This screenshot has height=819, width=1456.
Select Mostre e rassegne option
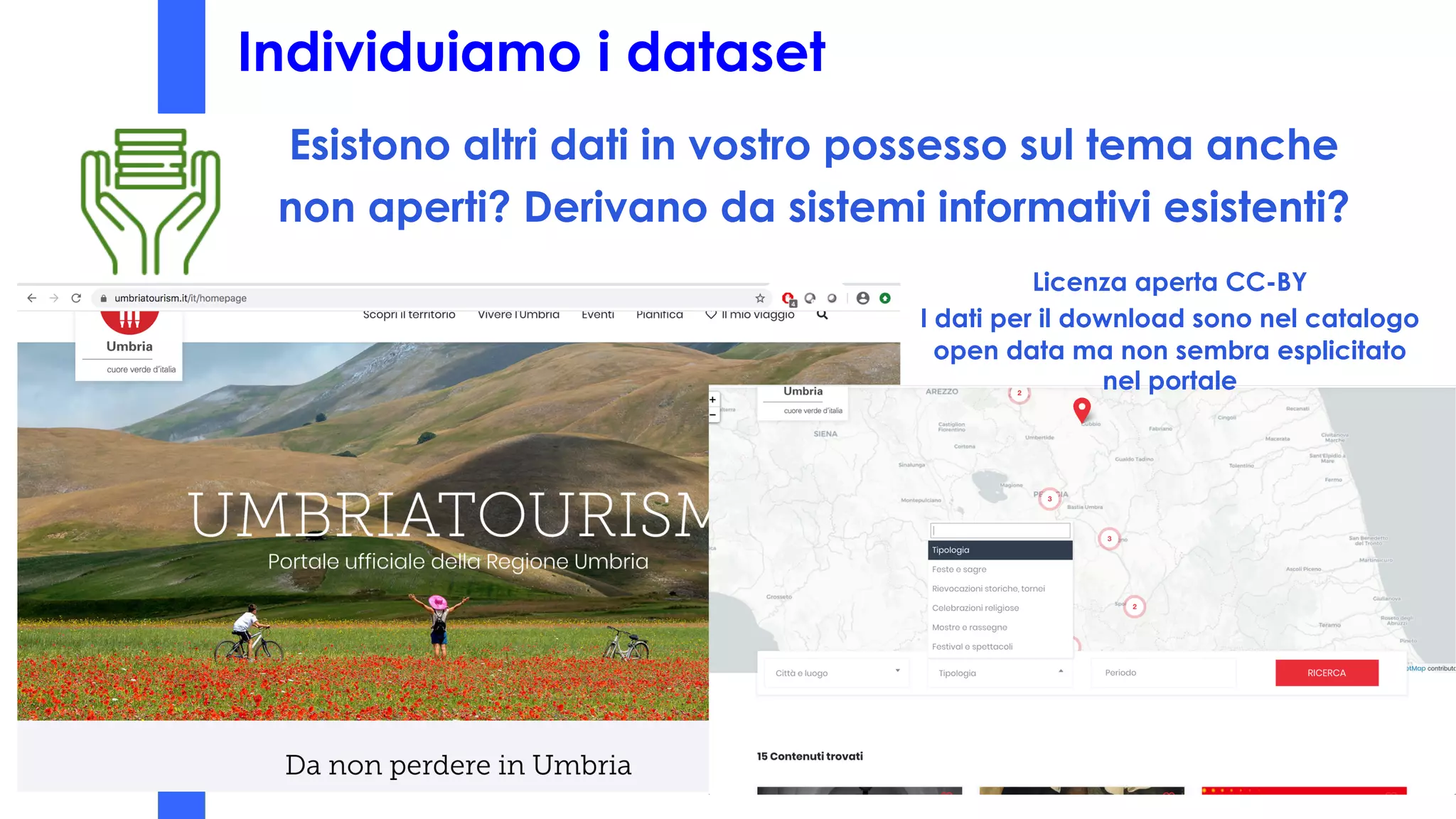[1000, 627]
